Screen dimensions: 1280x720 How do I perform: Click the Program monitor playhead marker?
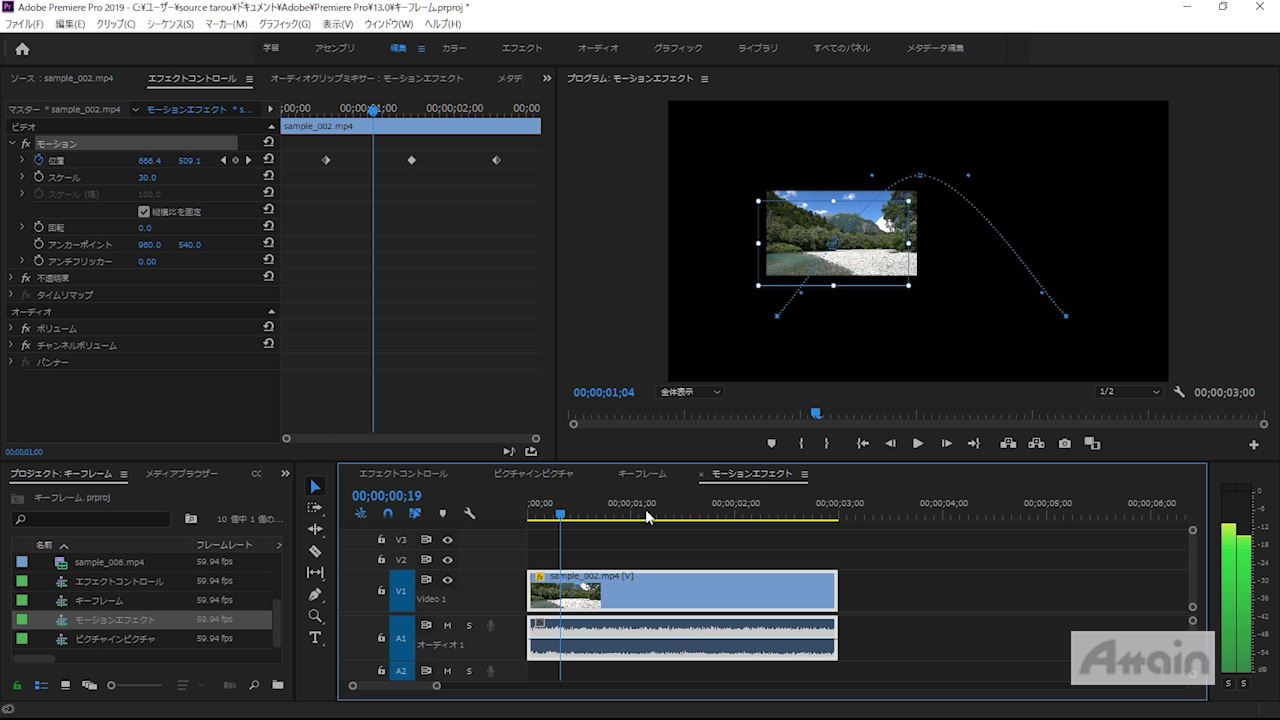pyautogui.click(x=816, y=413)
